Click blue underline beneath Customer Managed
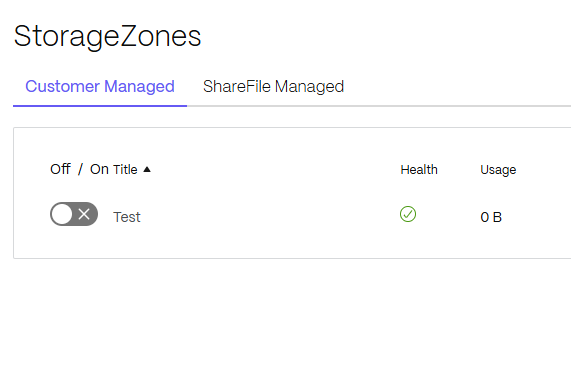The width and height of the screenshot is (571, 374). [x=100, y=106]
